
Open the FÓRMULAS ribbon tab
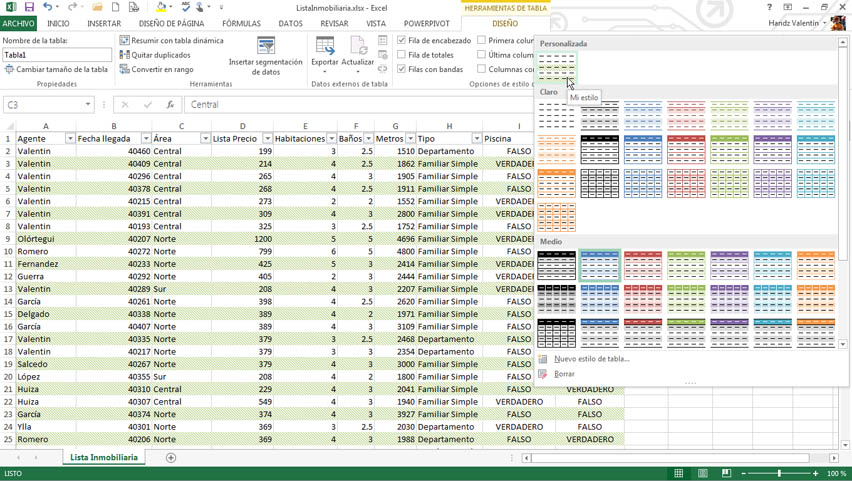[x=241, y=23]
